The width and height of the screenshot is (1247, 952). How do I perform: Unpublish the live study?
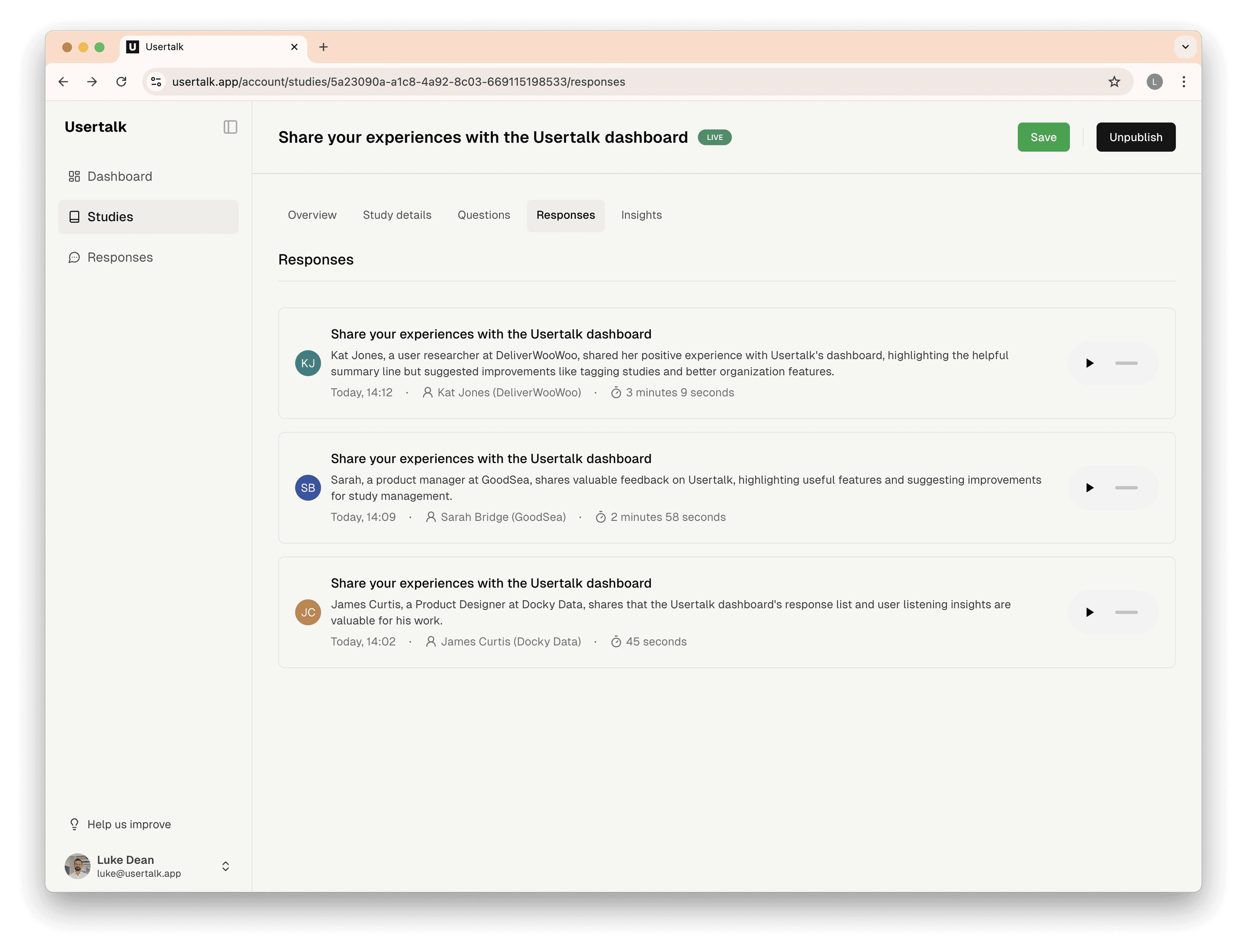point(1135,137)
